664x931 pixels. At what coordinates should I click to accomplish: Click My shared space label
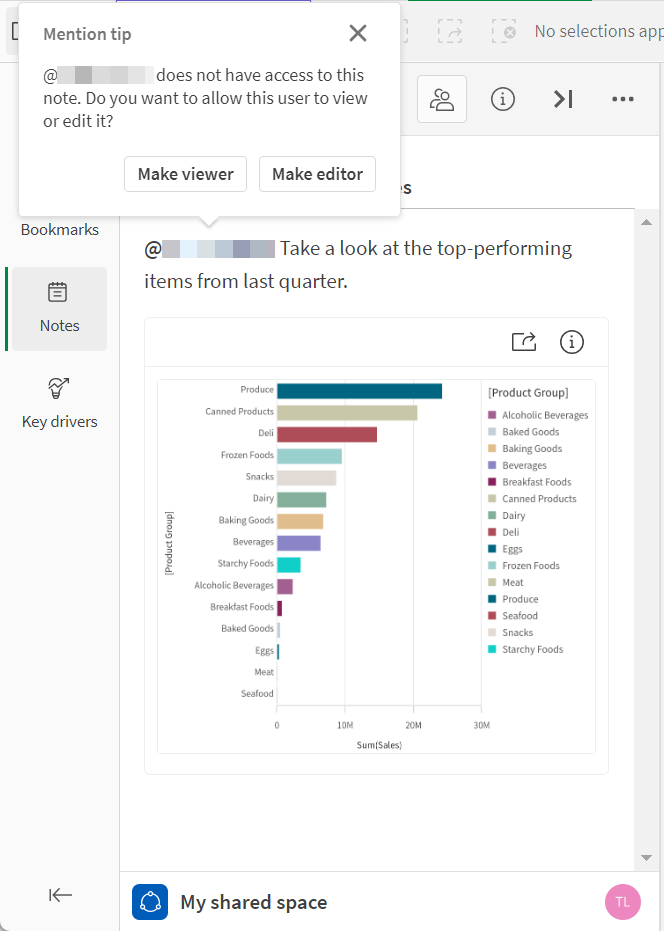[x=254, y=902]
